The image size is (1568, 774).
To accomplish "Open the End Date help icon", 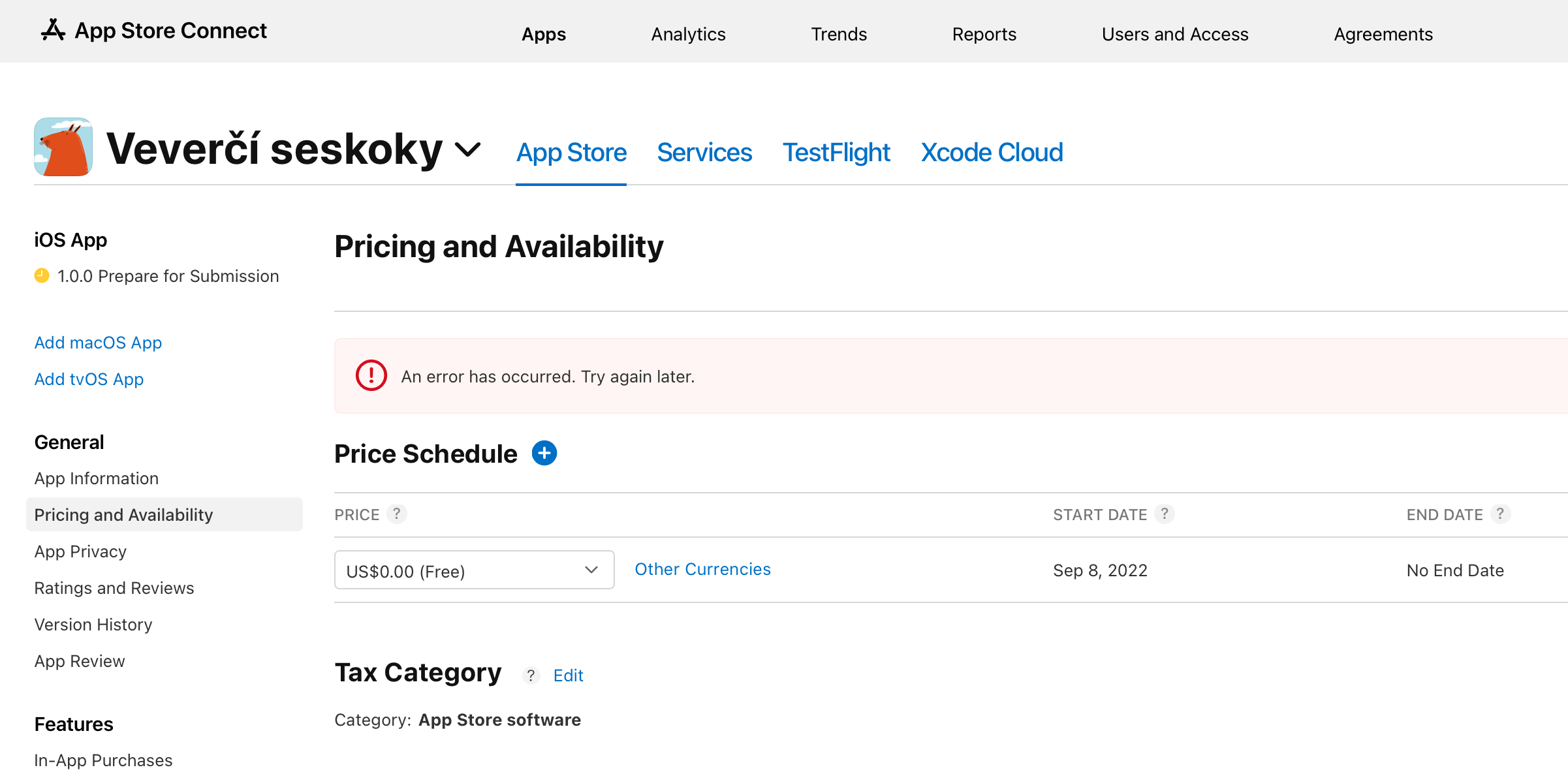I will tap(1500, 514).
